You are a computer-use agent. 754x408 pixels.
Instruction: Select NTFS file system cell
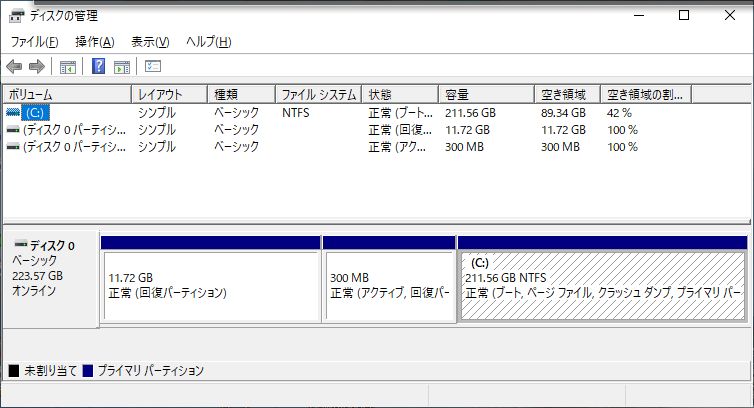(296, 113)
